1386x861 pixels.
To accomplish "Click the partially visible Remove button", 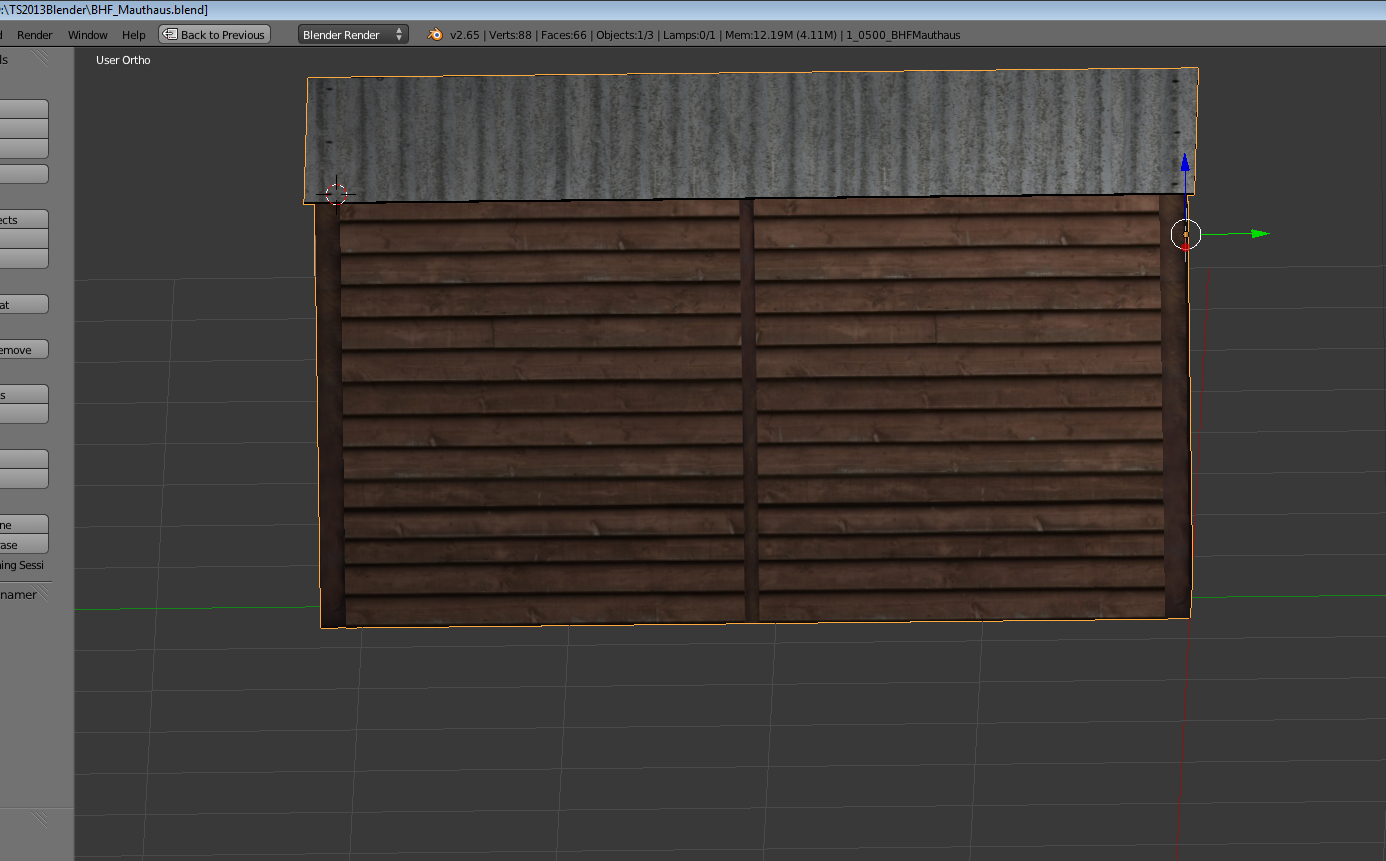I will 23,350.
